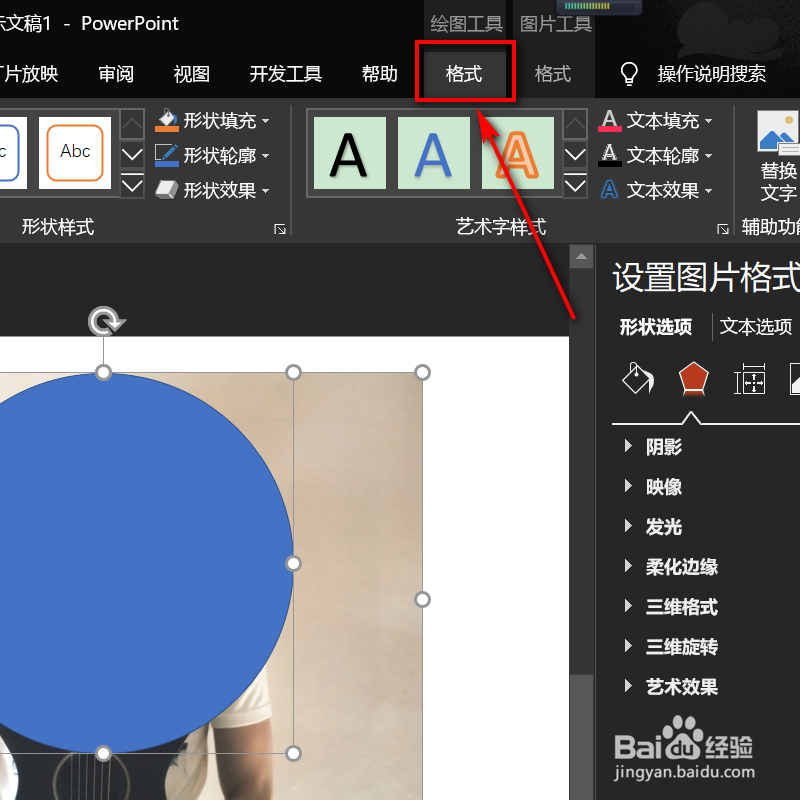The image size is (800, 800).
Task: Click the shape fill paint bucket icon
Action: [x=167, y=120]
